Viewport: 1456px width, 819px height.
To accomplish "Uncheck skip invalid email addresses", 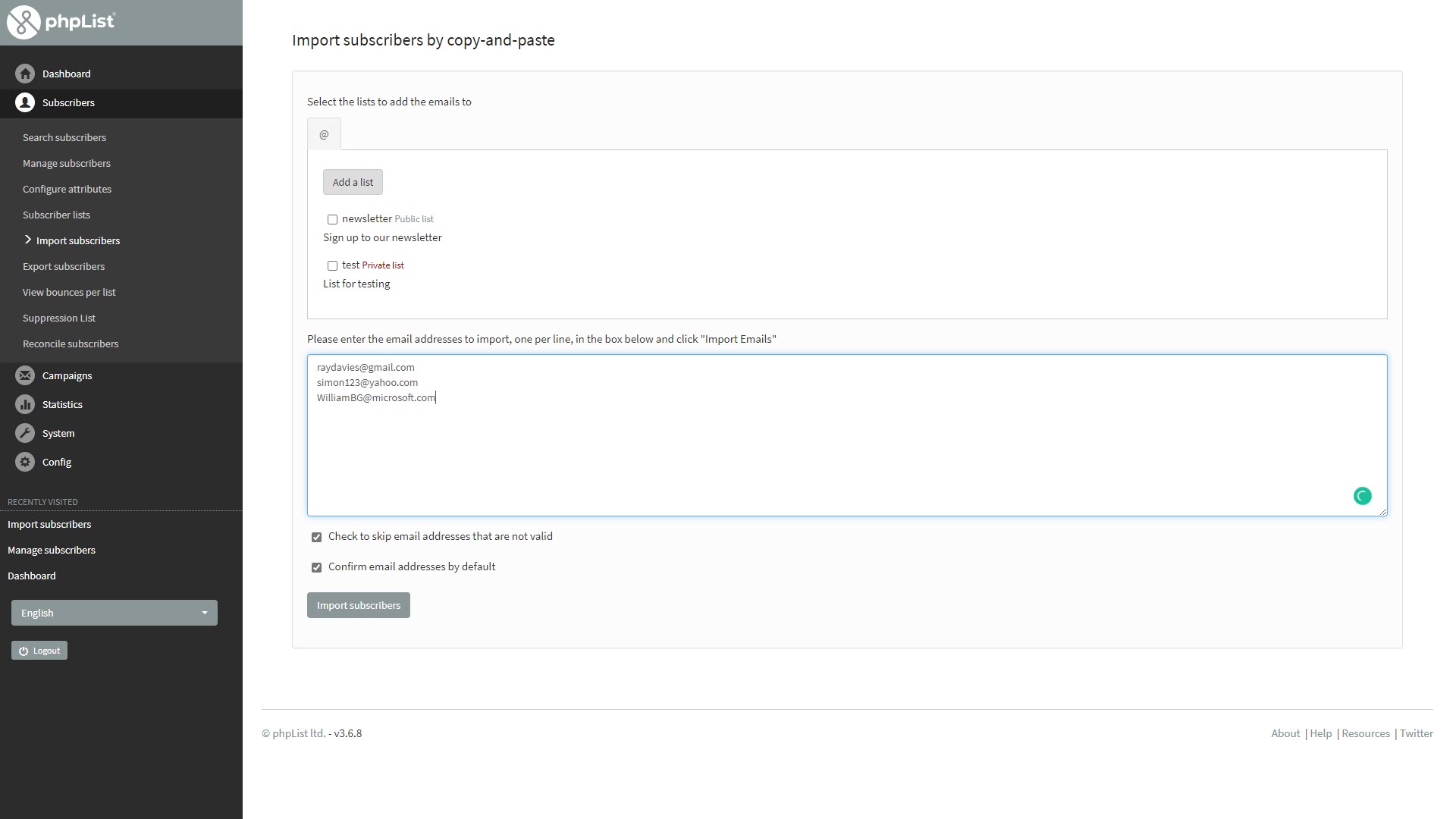I will point(316,537).
